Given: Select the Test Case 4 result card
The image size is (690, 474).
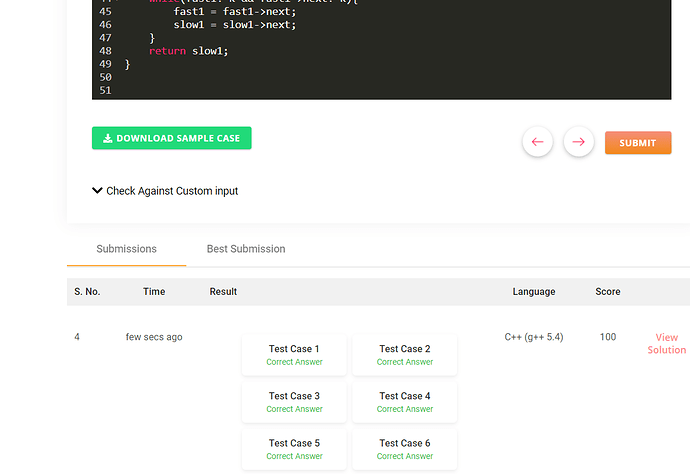Looking at the screenshot, I should (x=405, y=402).
